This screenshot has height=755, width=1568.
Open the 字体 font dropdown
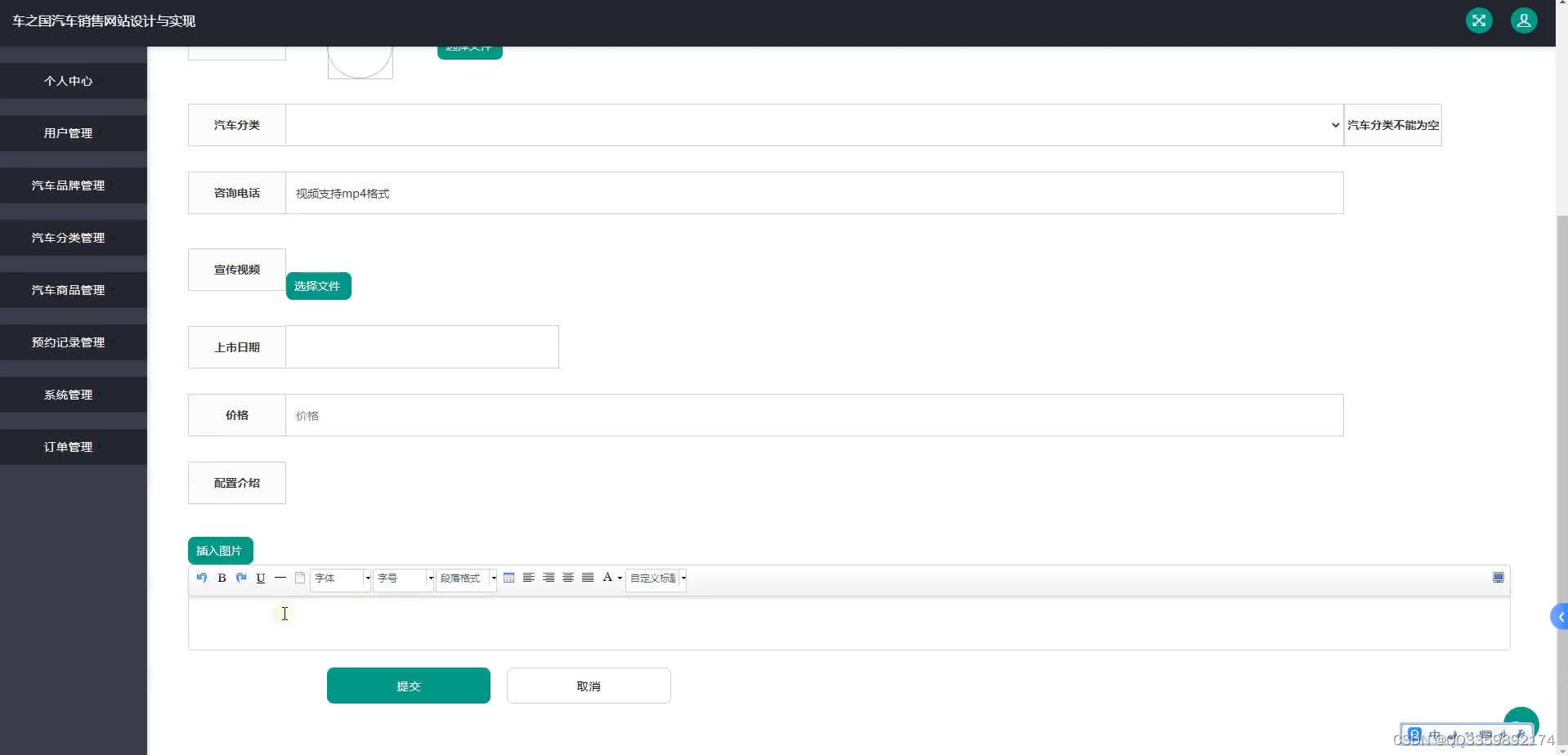pyautogui.click(x=340, y=579)
